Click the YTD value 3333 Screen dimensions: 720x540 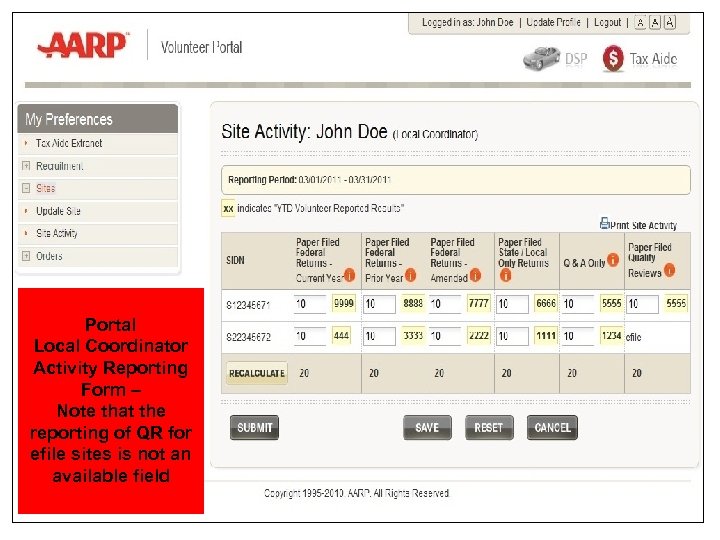coord(412,336)
